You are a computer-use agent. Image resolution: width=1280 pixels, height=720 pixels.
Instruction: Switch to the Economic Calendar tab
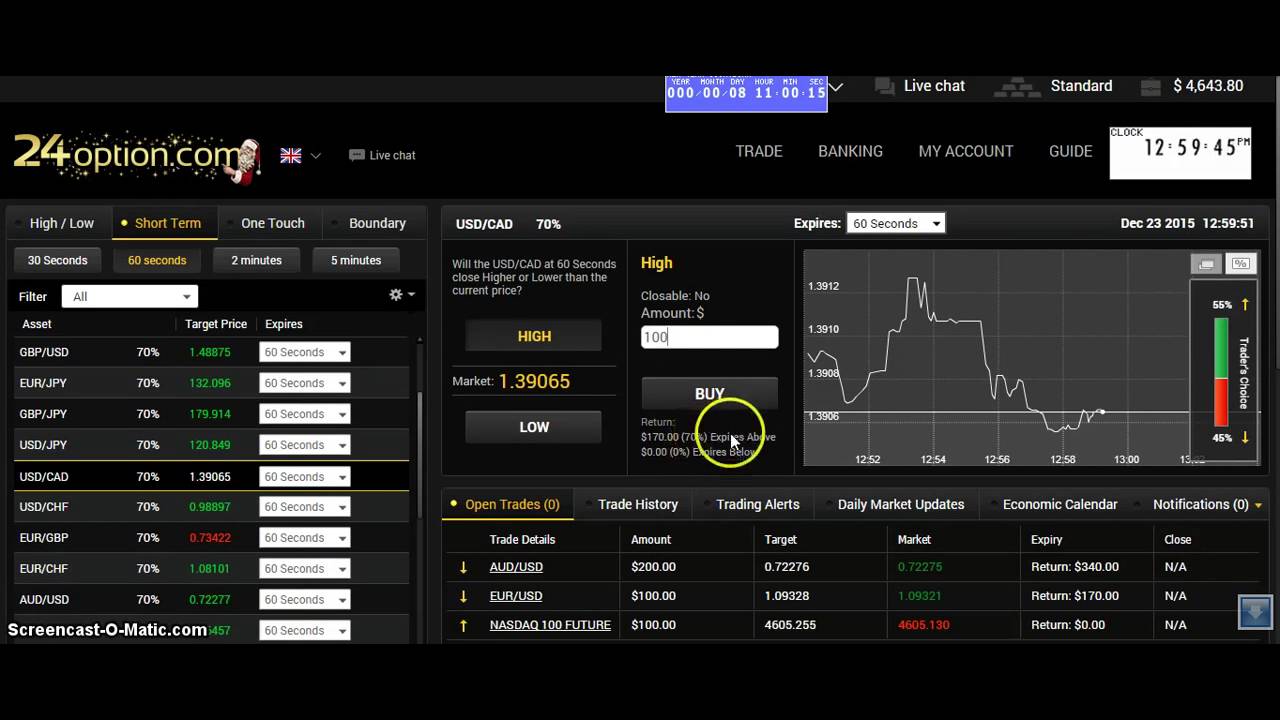click(1060, 504)
